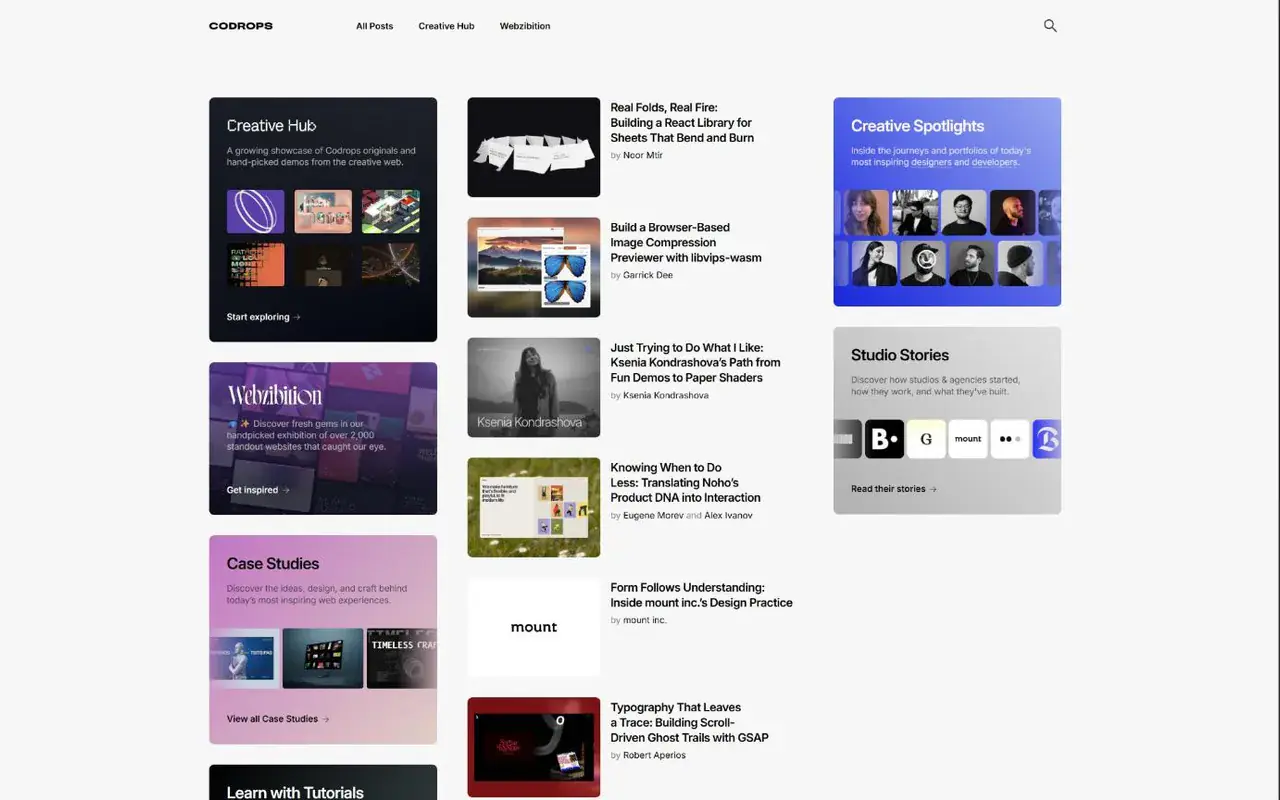Open Webzibition in the top navigation
The width and height of the screenshot is (1280, 800).
pyautogui.click(x=525, y=26)
